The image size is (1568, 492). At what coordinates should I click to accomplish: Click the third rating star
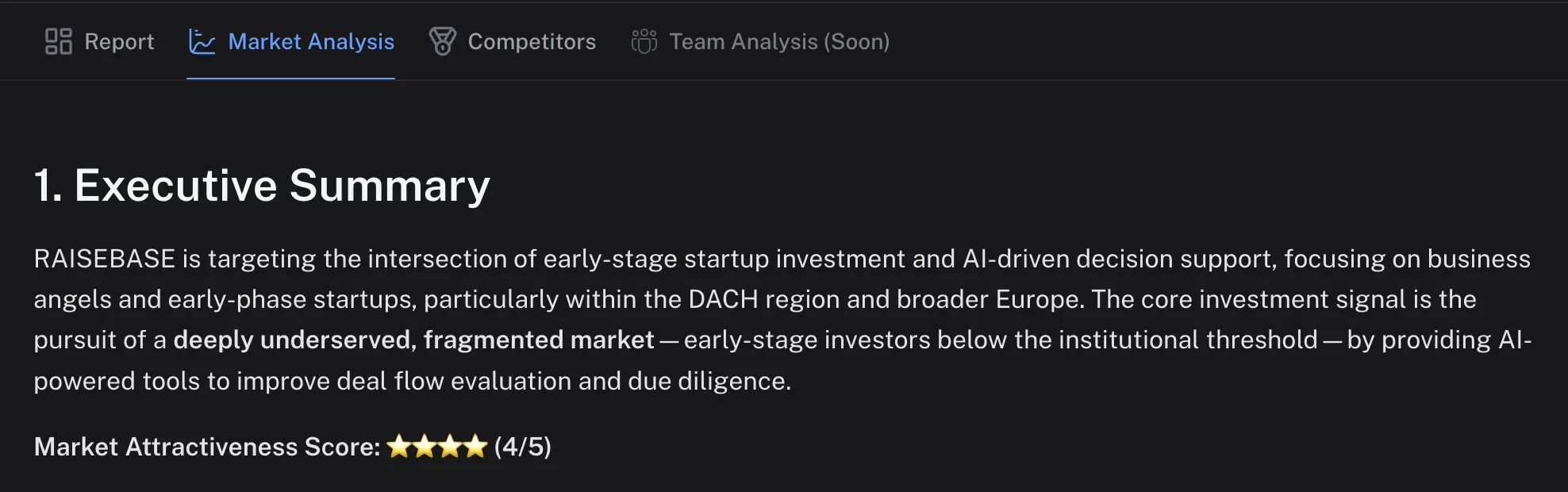point(450,447)
